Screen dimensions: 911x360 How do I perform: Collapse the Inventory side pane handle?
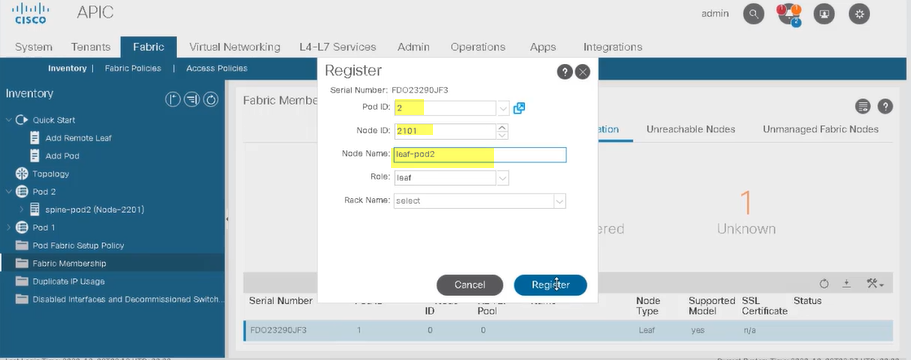click(227, 219)
